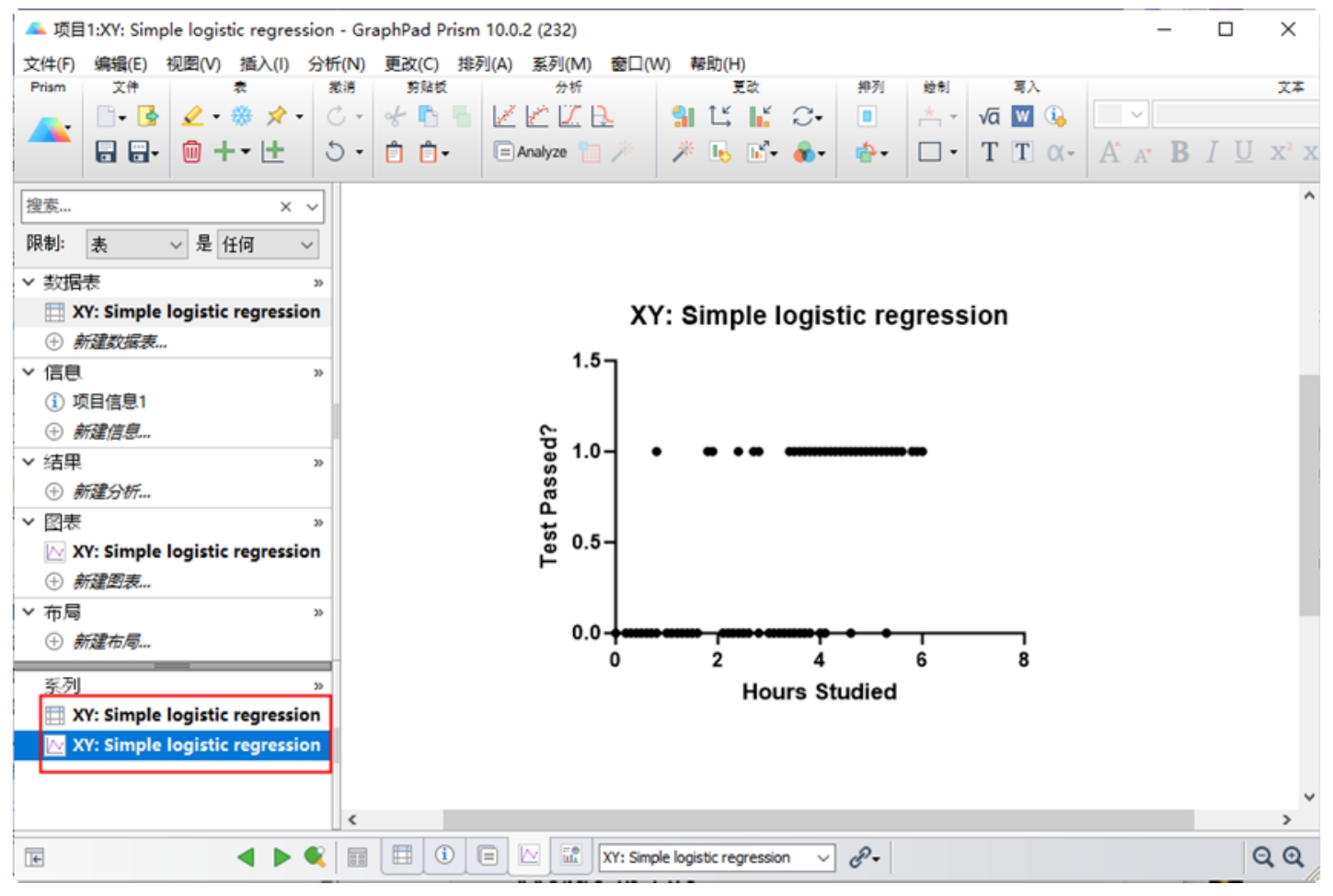
Task: Click the italic I formatting icon
Action: point(1212,152)
